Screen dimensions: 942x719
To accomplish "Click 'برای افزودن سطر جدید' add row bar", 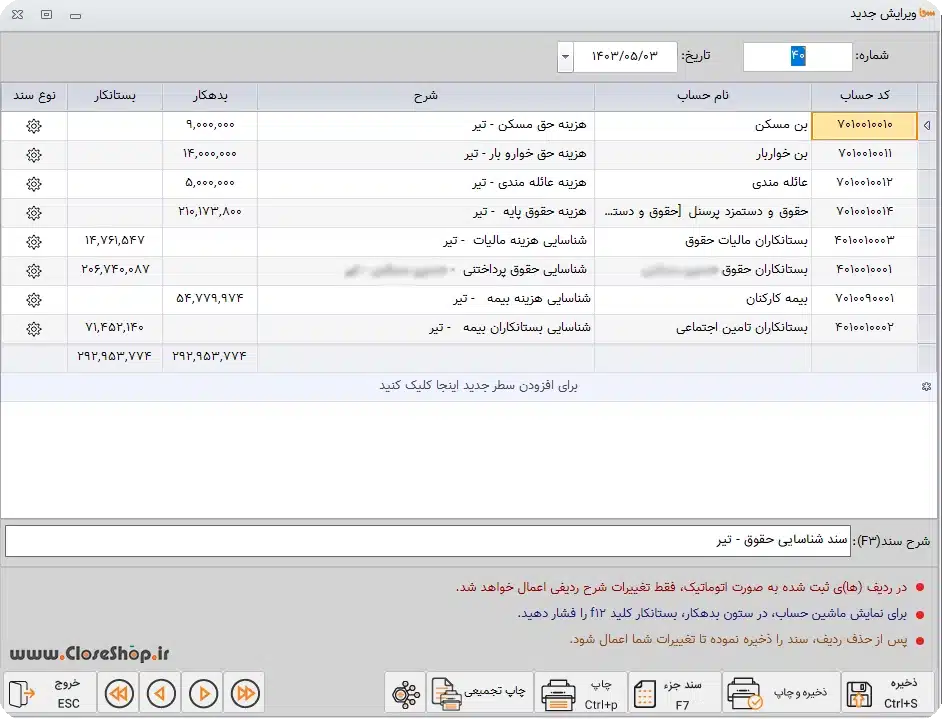I will [x=470, y=386].
